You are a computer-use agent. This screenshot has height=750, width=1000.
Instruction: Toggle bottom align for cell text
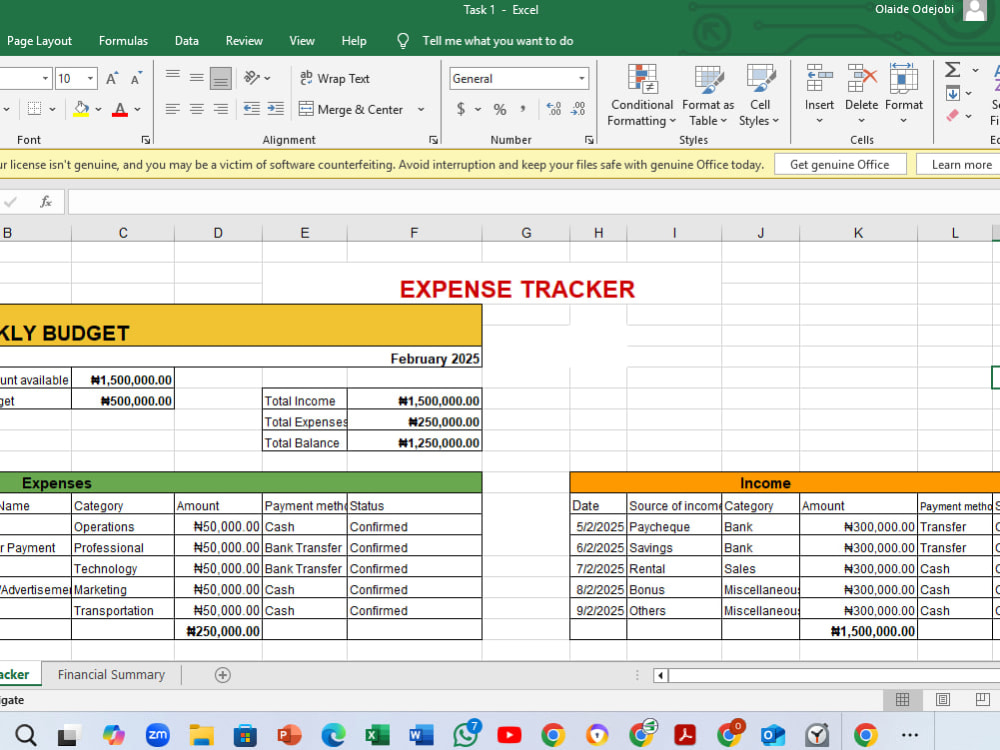tap(221, 78)
